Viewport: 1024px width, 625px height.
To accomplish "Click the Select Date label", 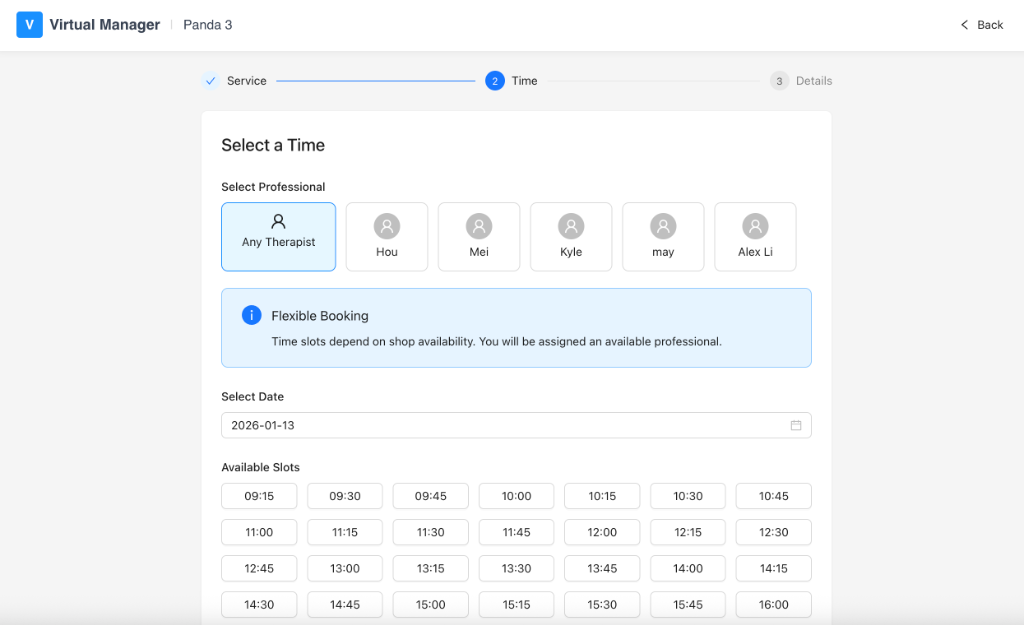I will (253, 396).
